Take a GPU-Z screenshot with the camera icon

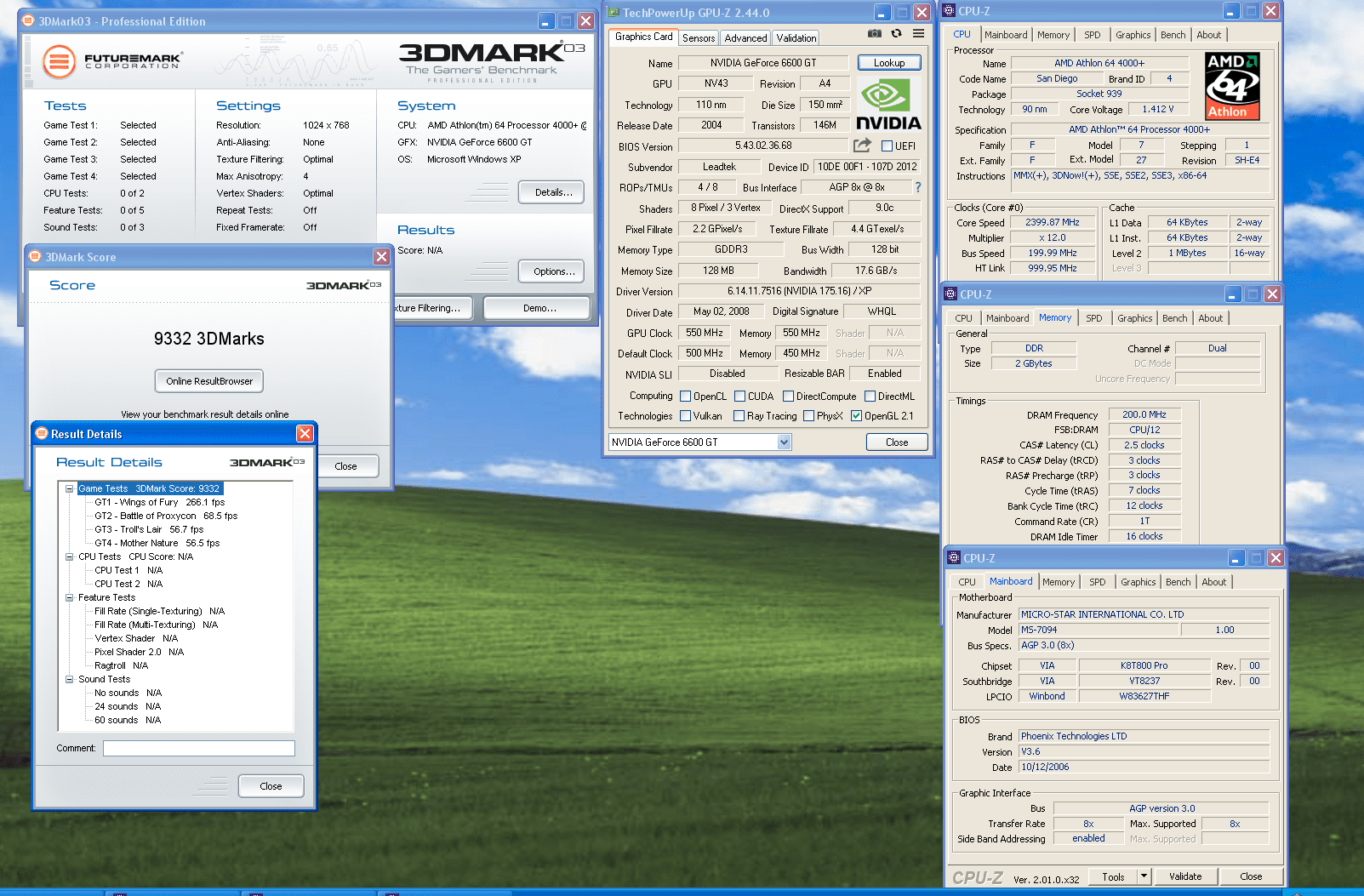point(874,34)
